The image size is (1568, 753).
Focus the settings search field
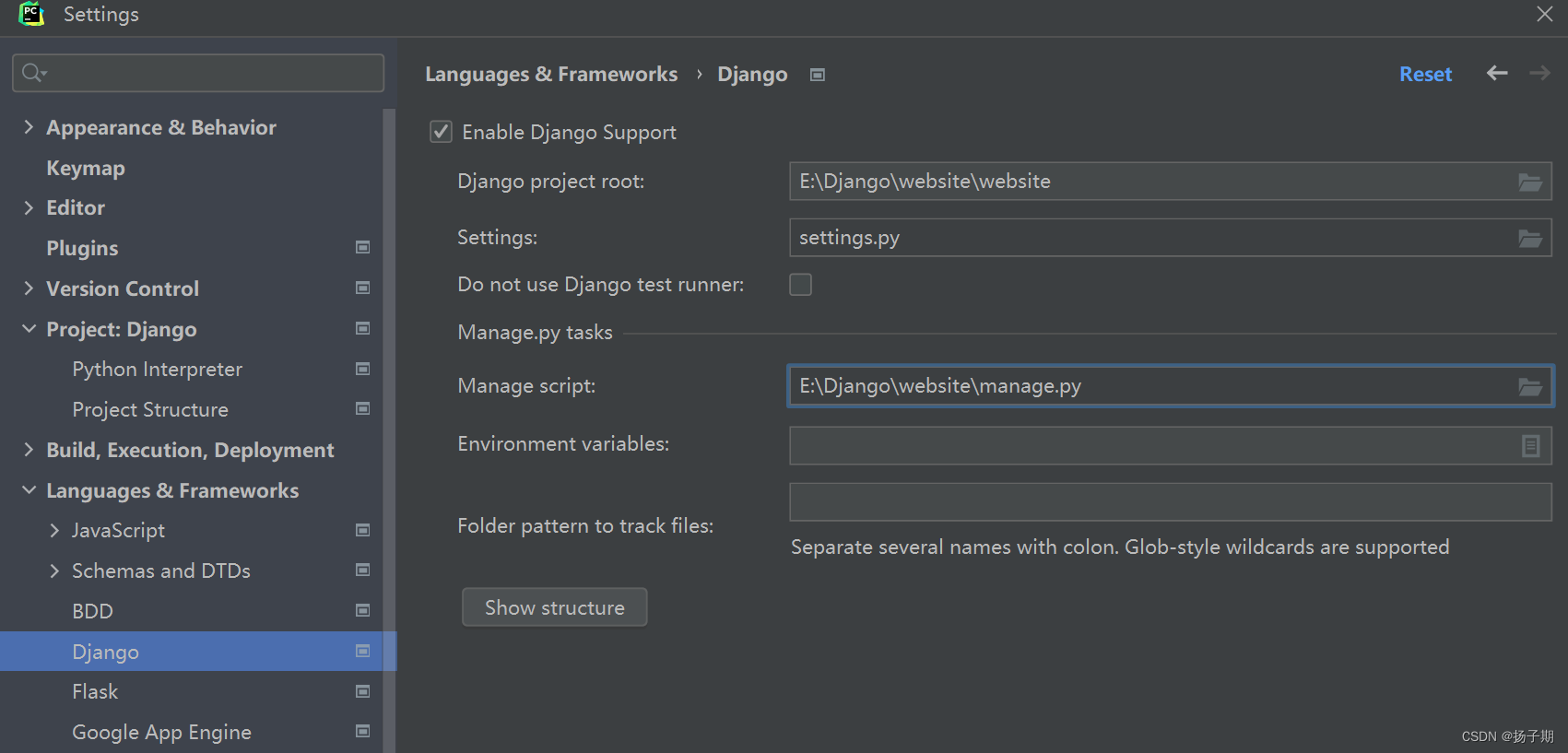tap(198, 73)
